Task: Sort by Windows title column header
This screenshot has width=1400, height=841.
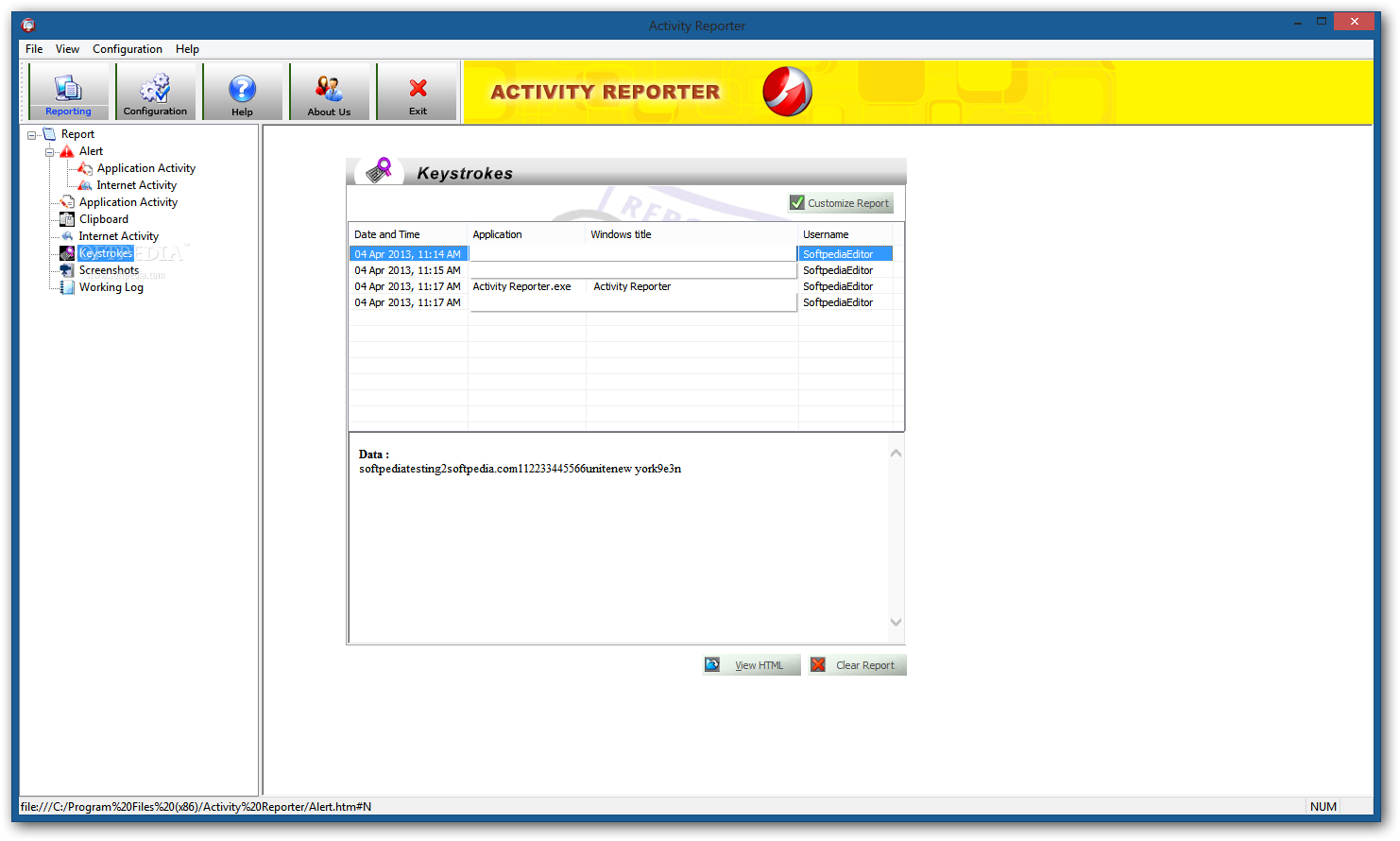Action: [x=691, y=234]
